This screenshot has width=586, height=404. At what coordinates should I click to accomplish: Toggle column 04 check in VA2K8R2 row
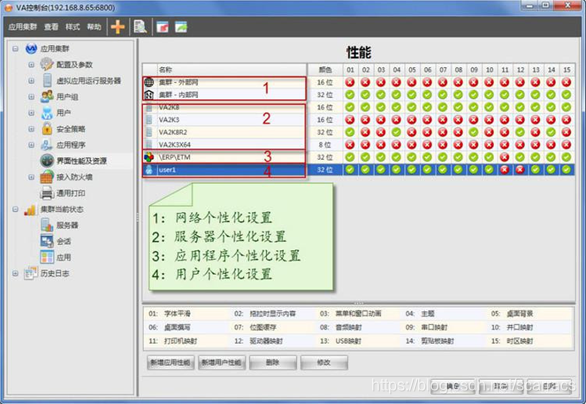397,132
